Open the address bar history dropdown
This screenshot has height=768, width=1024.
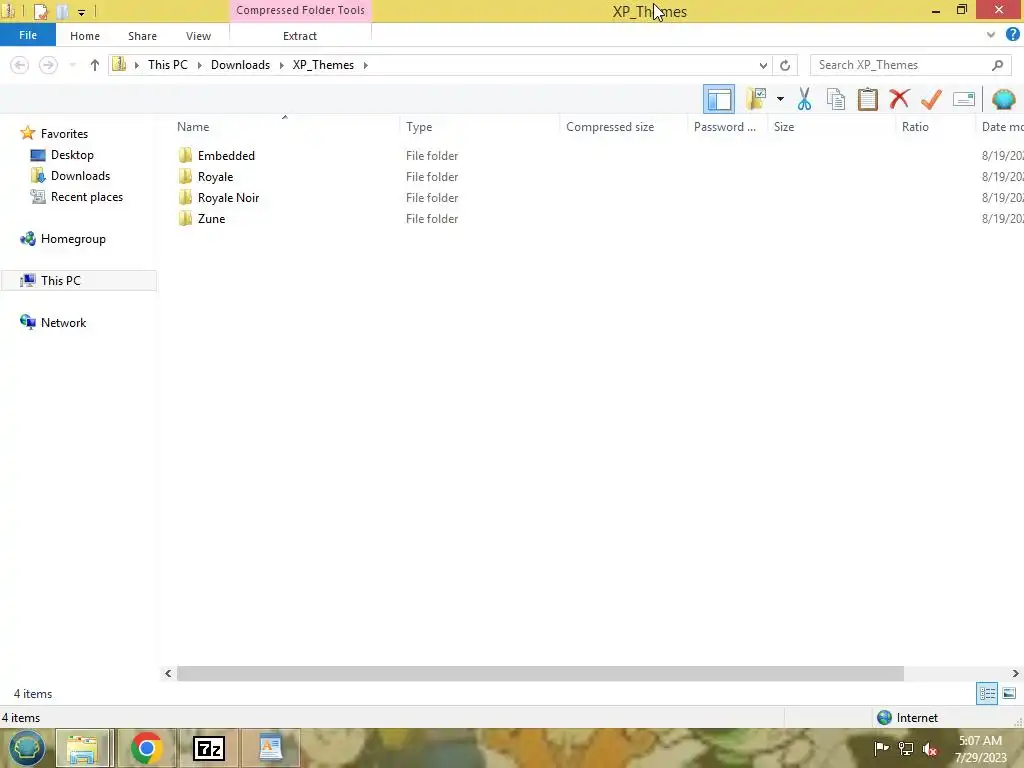[x=763, y=65]
